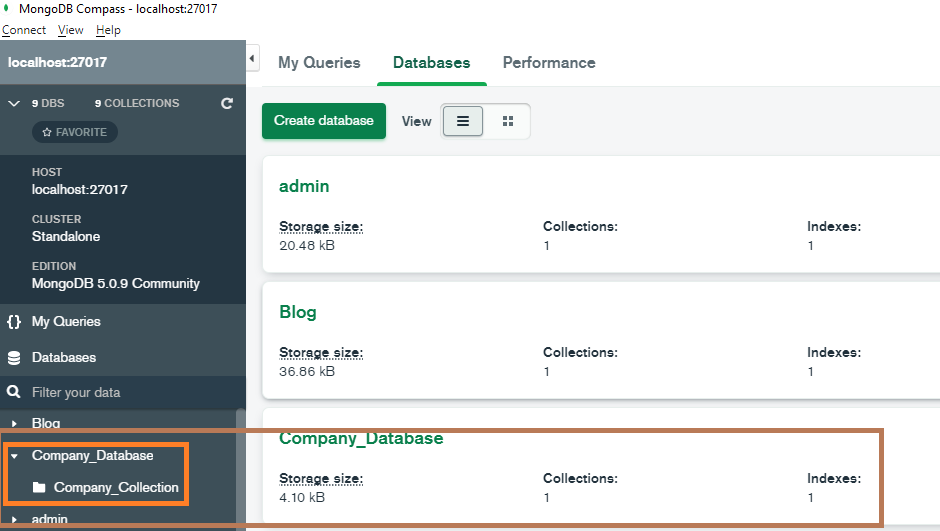
Task: Open the Company_Database card title
Action: 361,438
